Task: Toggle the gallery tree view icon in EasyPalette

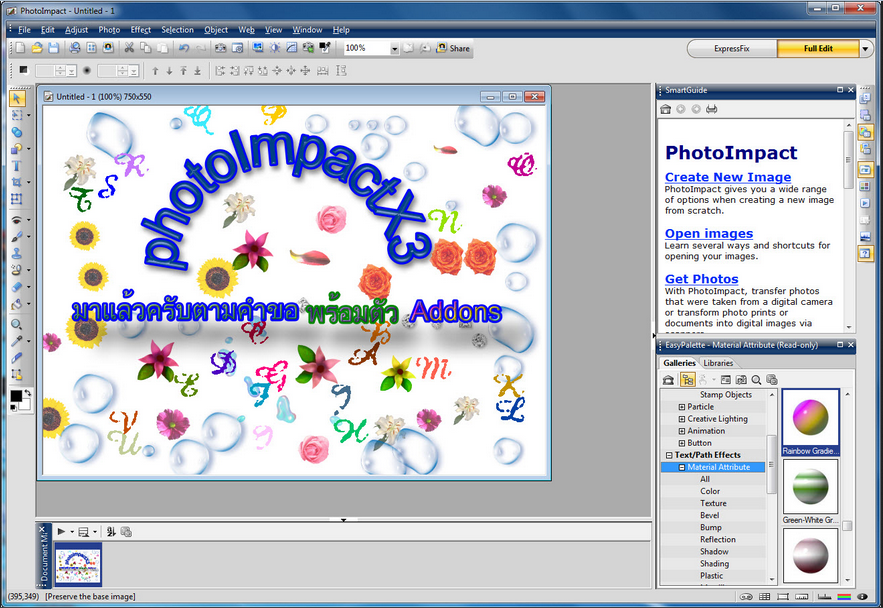Action: [x=688, y=380]
